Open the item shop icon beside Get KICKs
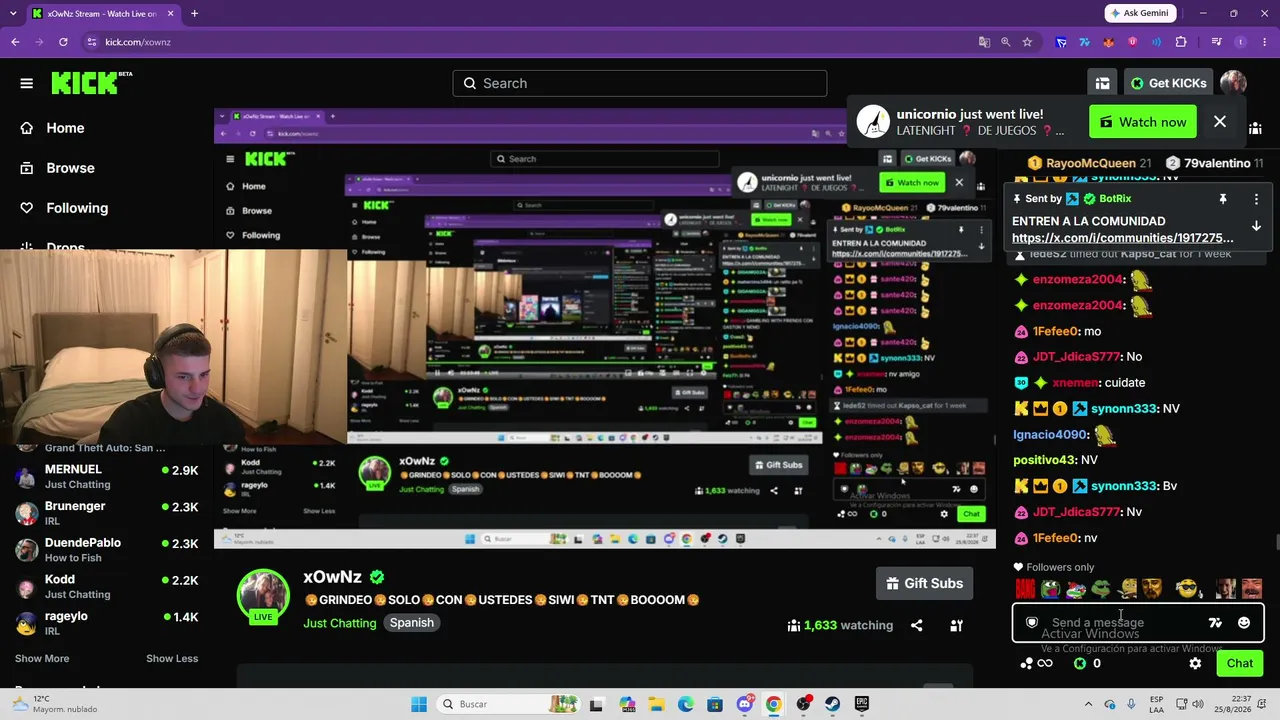Viewport: 1280px width, 720px height. [1102, 83]
